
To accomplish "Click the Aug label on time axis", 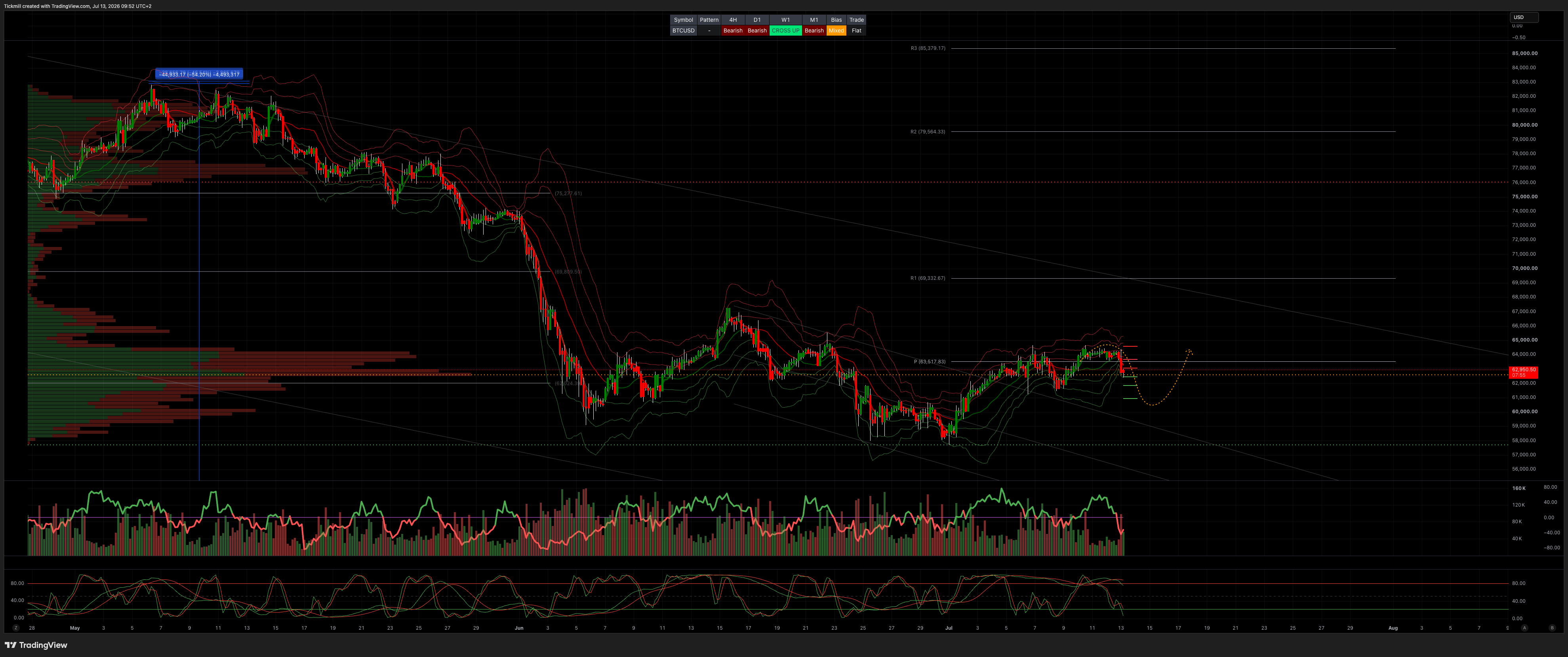I will [1393, 628].
